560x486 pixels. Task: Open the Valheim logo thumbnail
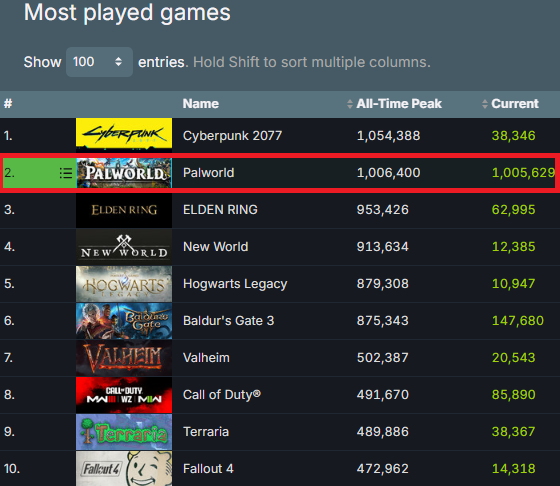coord(124,358)
